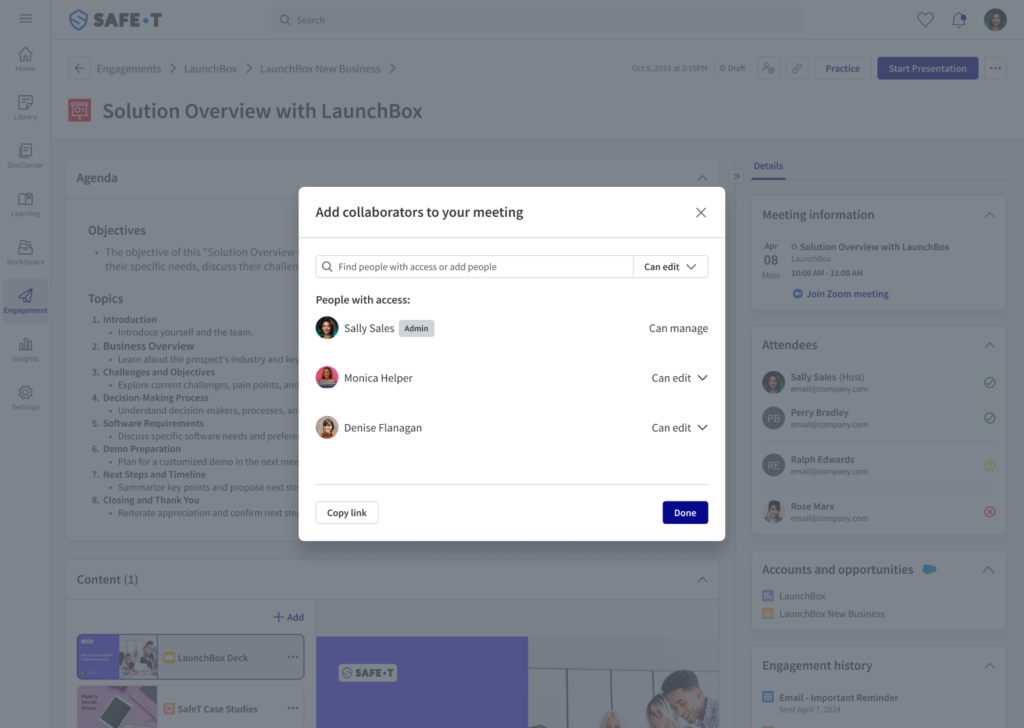Collapse the Attendees section
Screen dimensions: 1024x728
pos(989,345)
